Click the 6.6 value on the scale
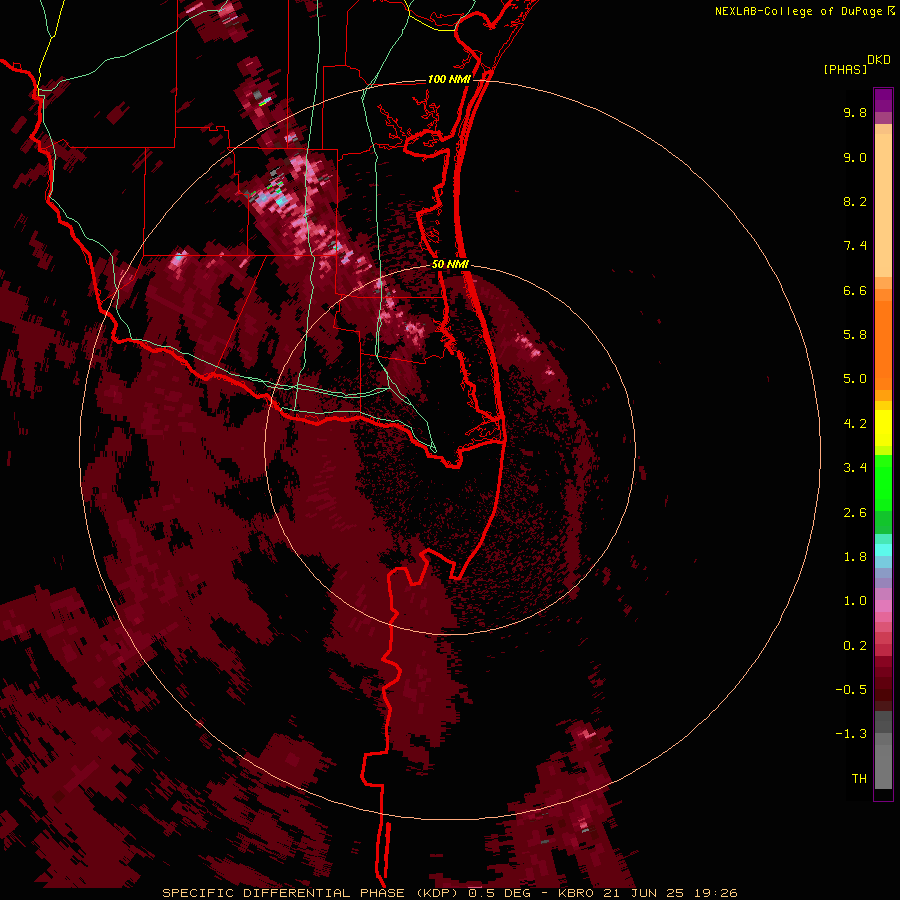Viewport: 900px width, 900px height. tap(855, 290)
